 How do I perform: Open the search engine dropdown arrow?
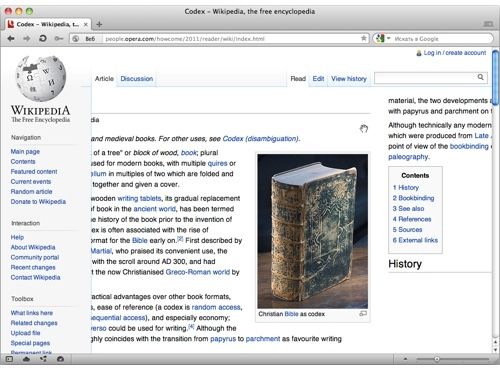[388, 39]
